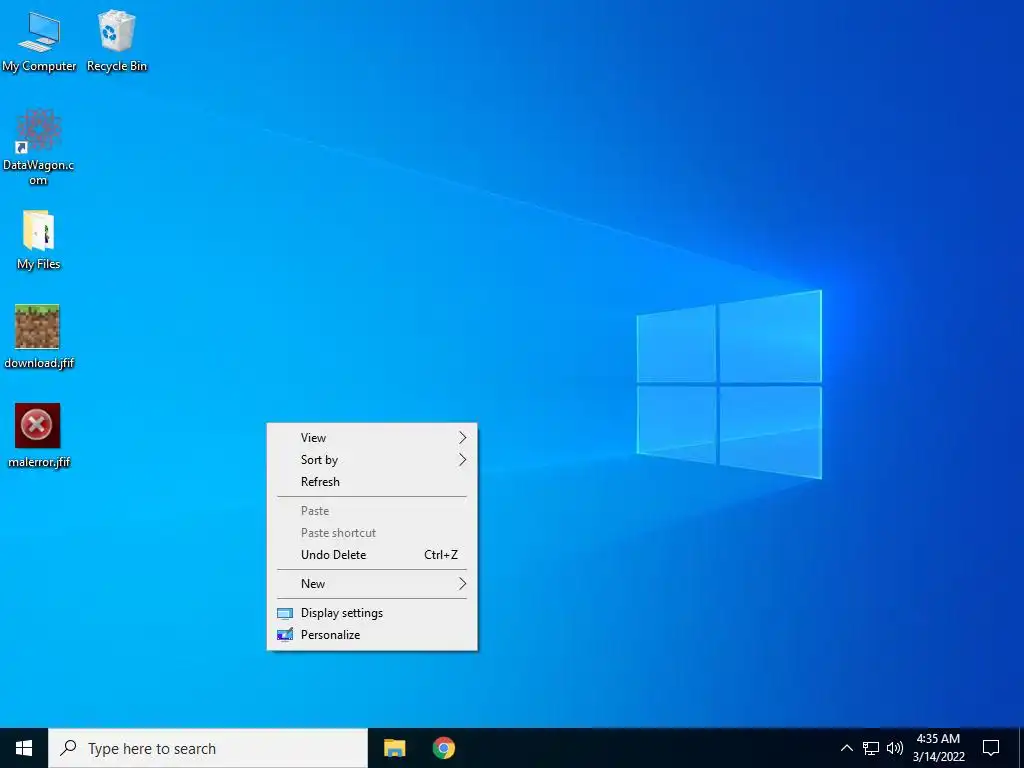Select the Recycle Bin desktop icon

tap(116, 42)
